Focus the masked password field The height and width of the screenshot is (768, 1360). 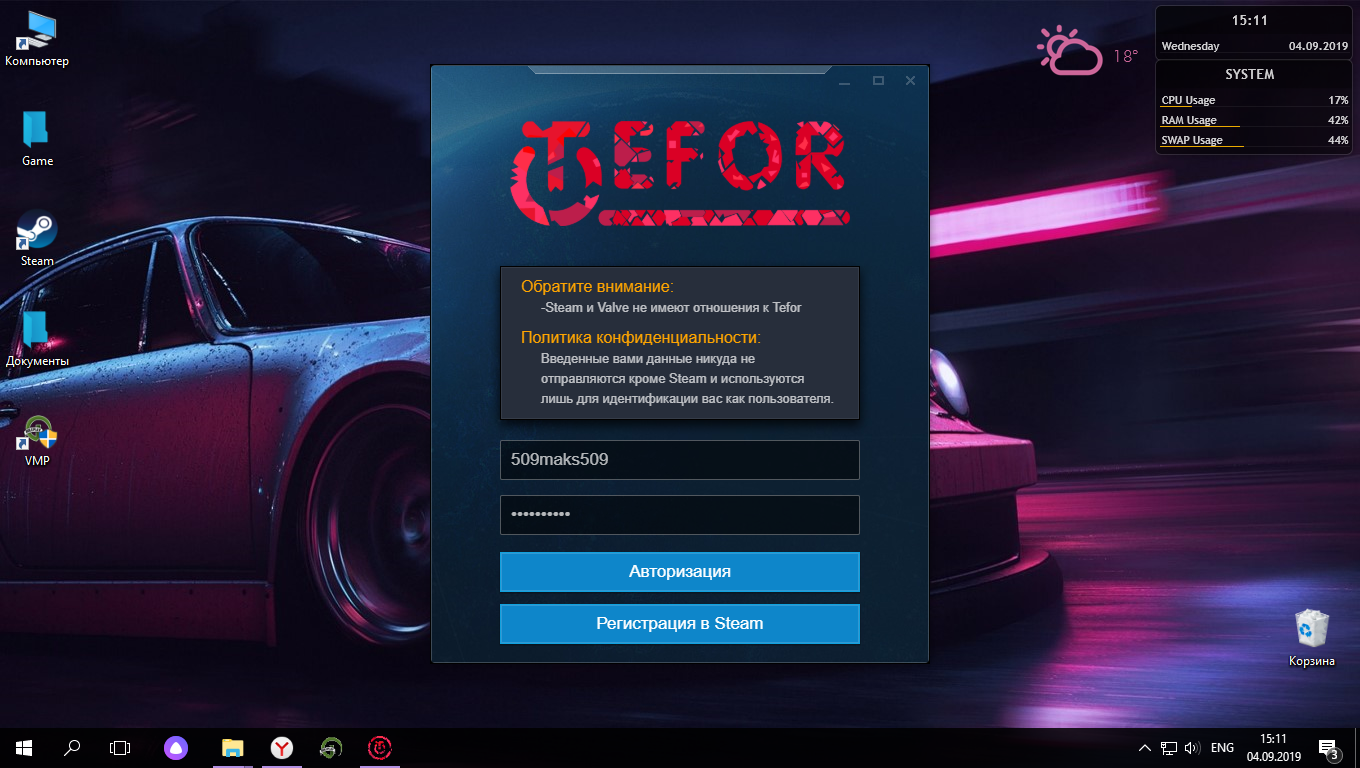(679, 515)
